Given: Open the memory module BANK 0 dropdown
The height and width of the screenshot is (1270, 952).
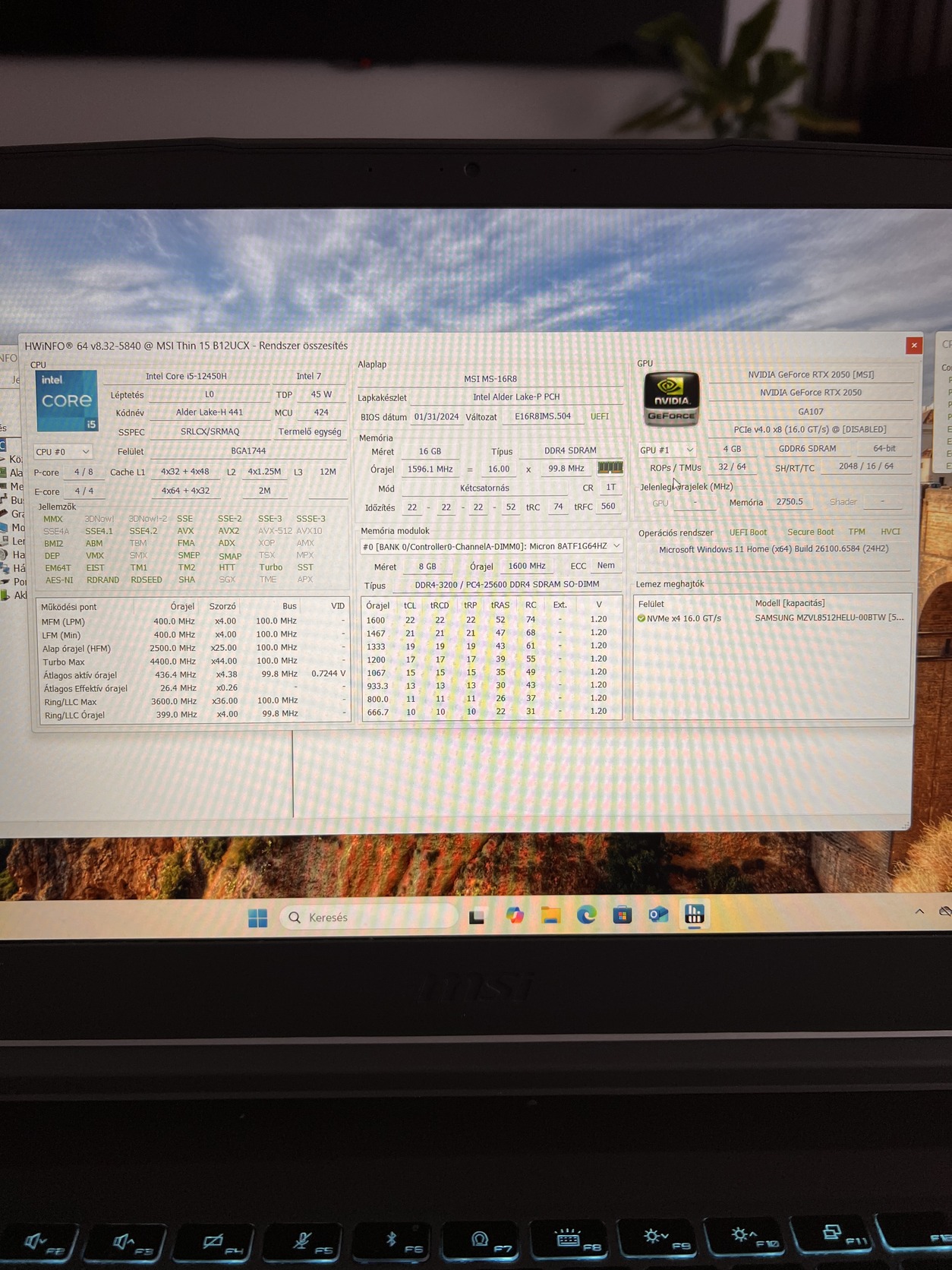Looking at the screenshot, I should 491,546.
